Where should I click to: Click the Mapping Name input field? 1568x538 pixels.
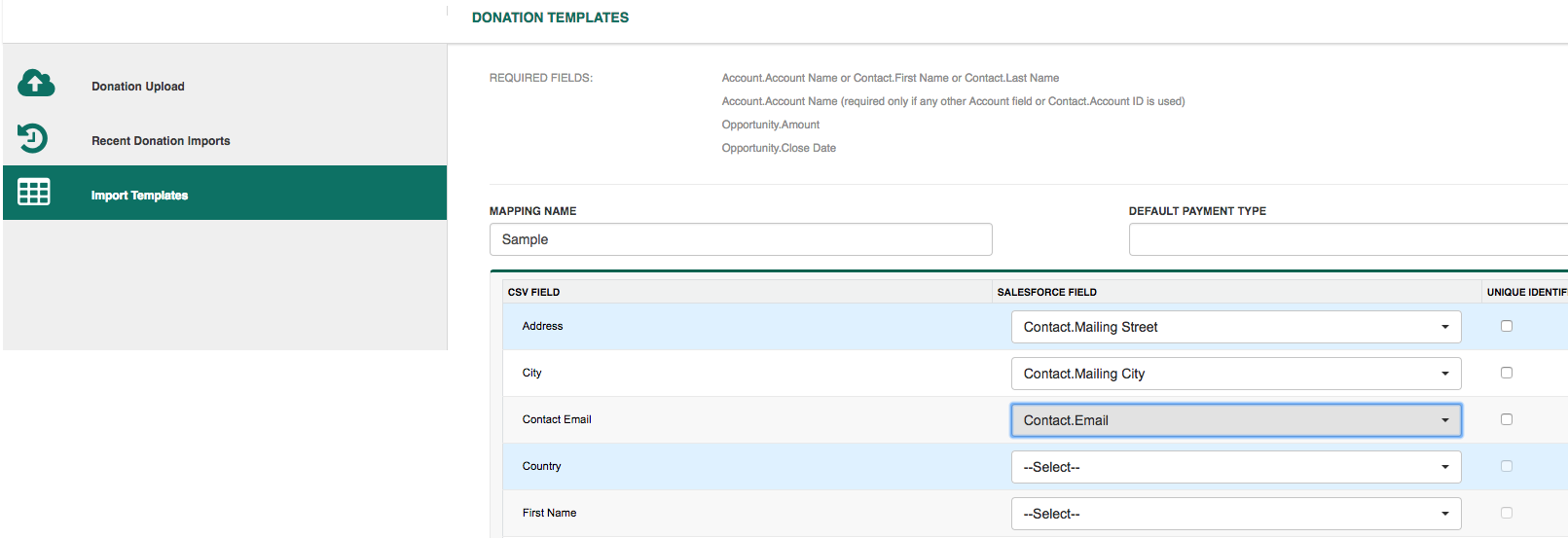pos(740,239)
